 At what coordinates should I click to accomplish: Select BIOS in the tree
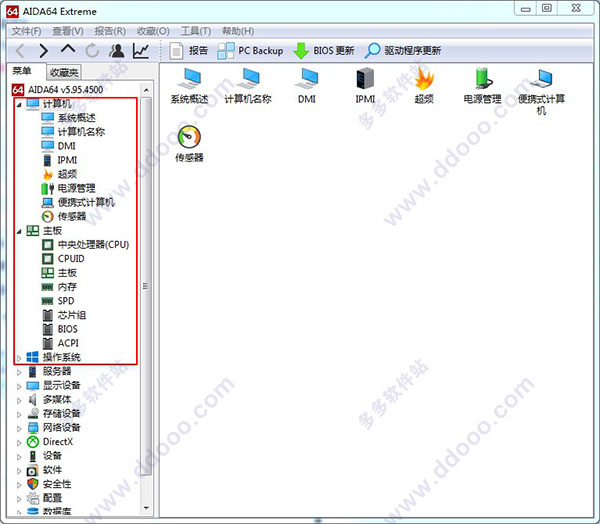pyautogui.click(x=60, y=329)
